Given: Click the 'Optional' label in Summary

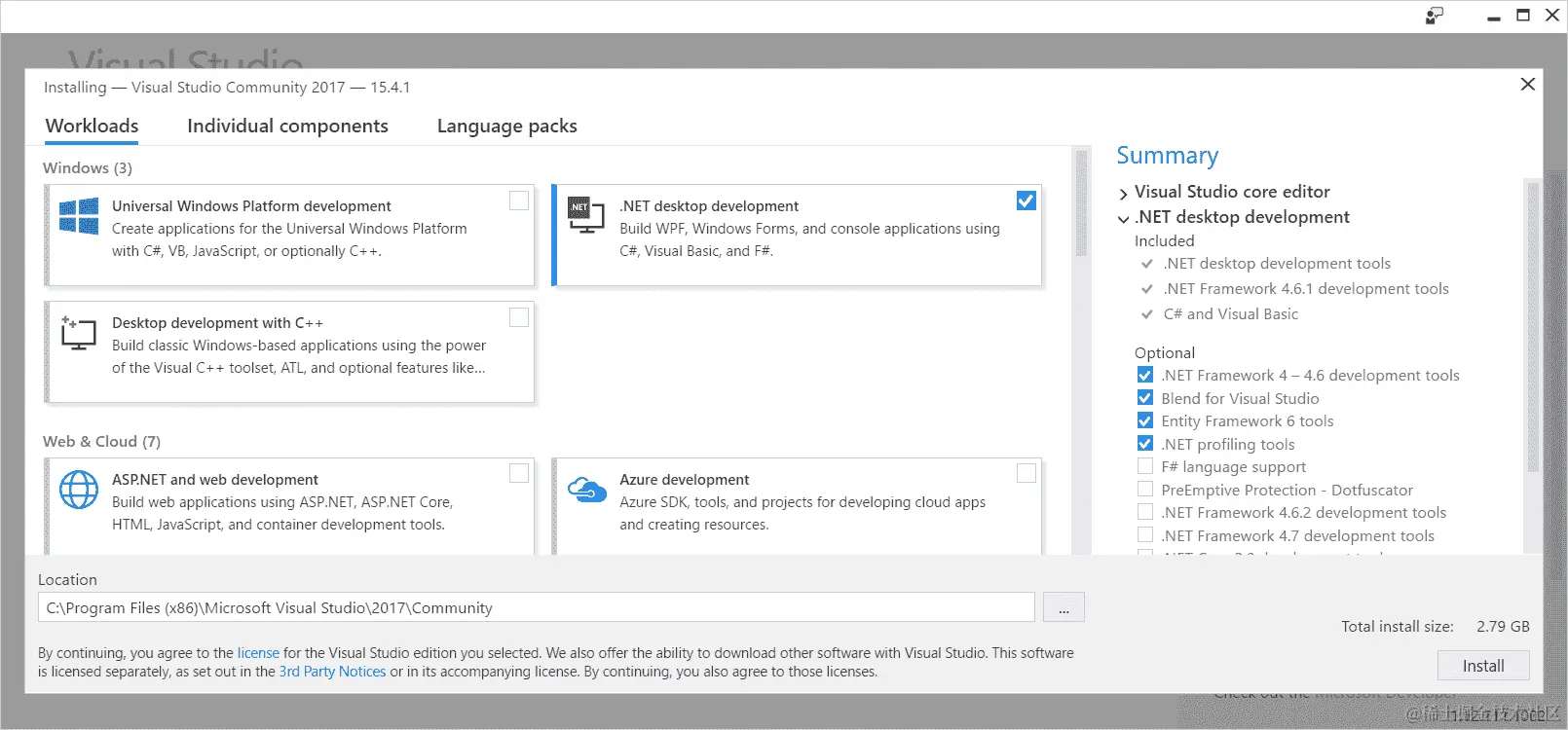Looking at the screenshot, I should point(1165,352).
